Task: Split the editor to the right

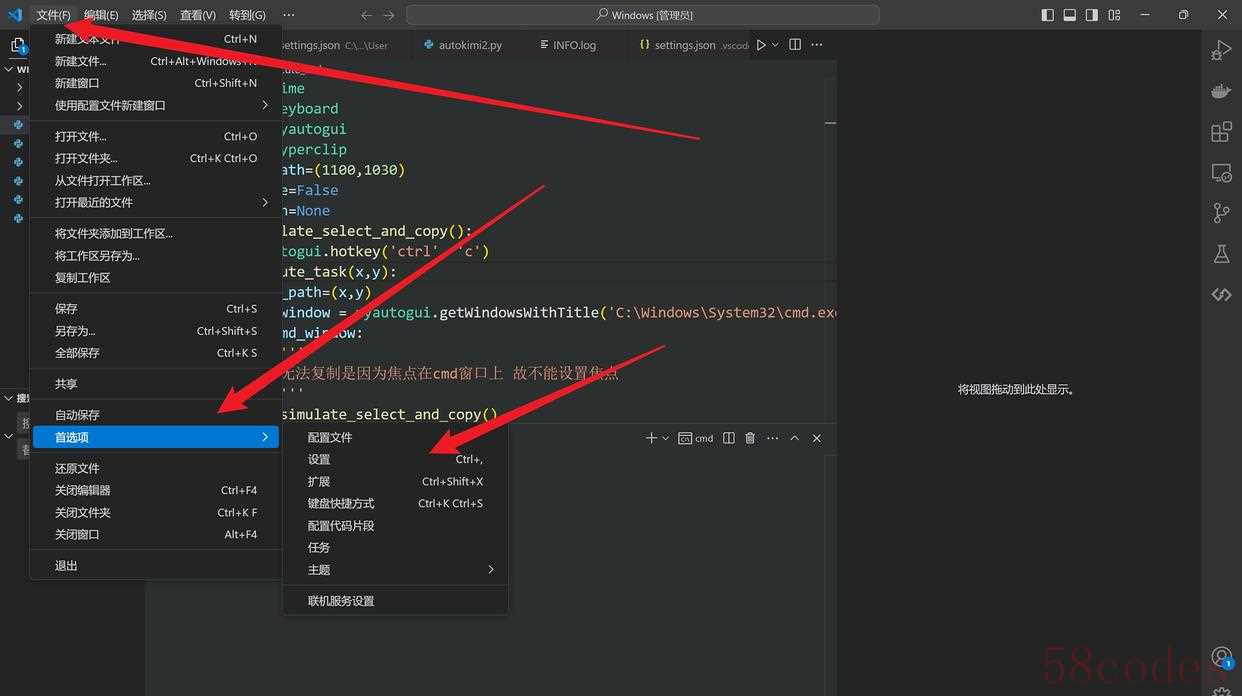Action: click(795, 45)
